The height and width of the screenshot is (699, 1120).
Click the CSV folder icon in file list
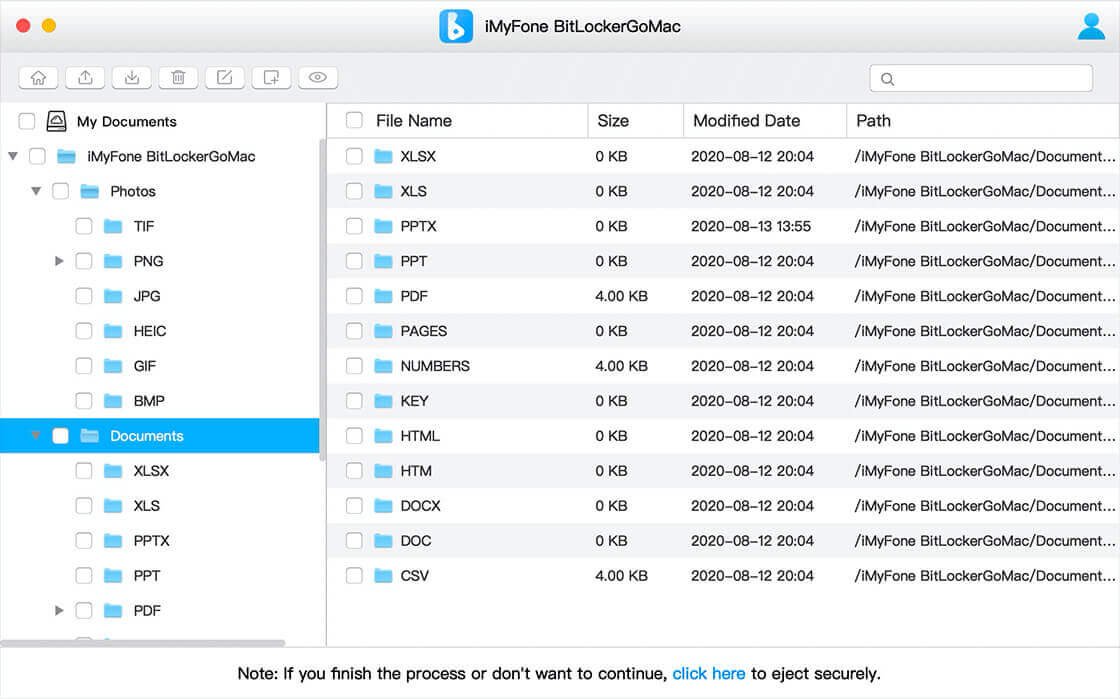click(384, 575)
